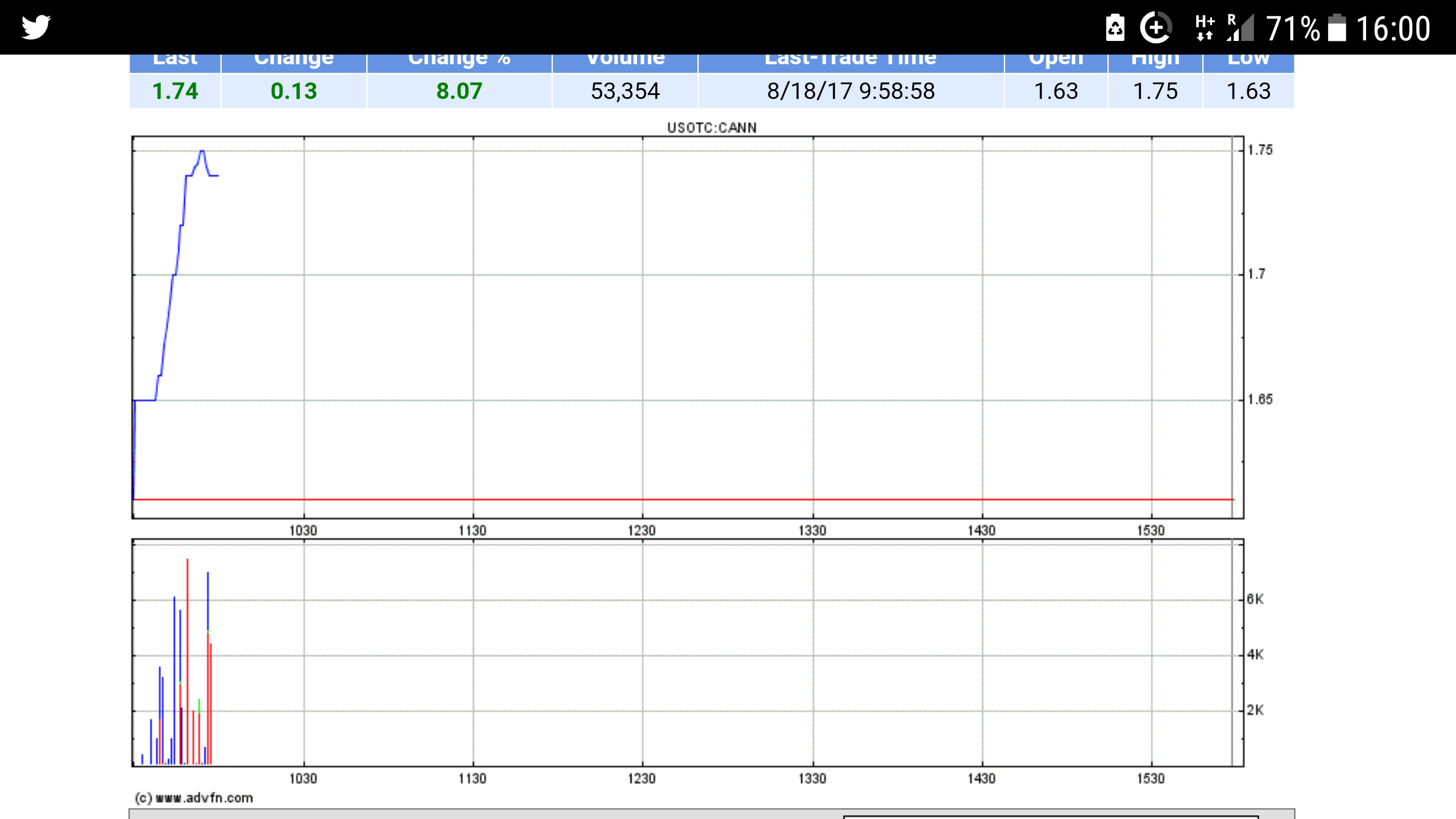Click the Last price 1.74 cell
Viewport: 1456px width, 819px height.
click(175, 91)
